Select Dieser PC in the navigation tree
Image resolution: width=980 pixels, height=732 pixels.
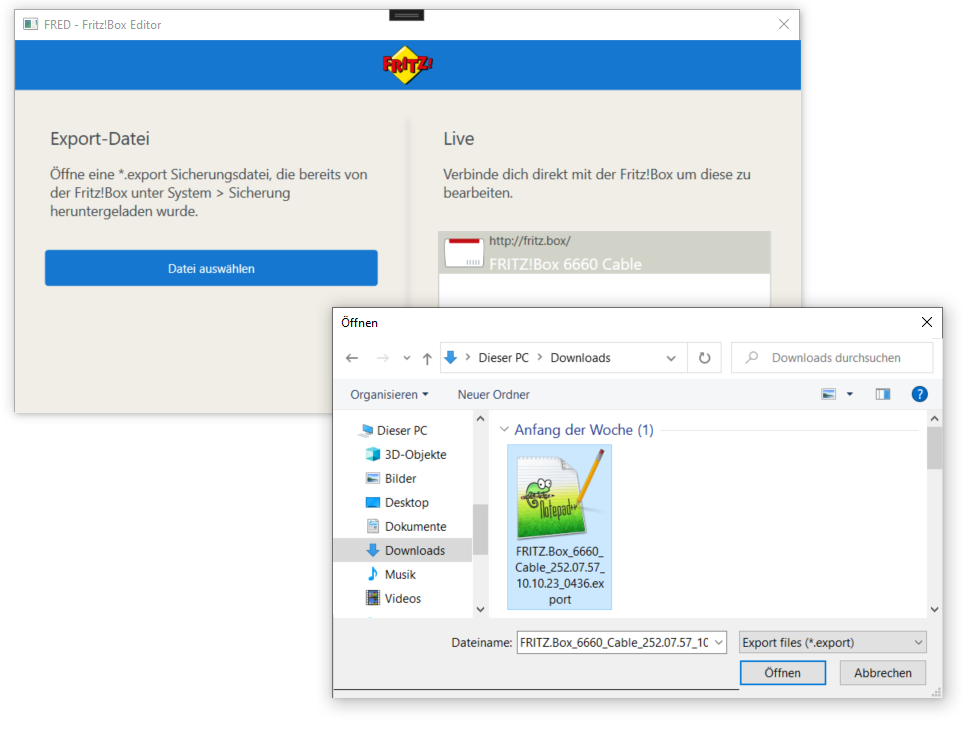click(402, 431)
